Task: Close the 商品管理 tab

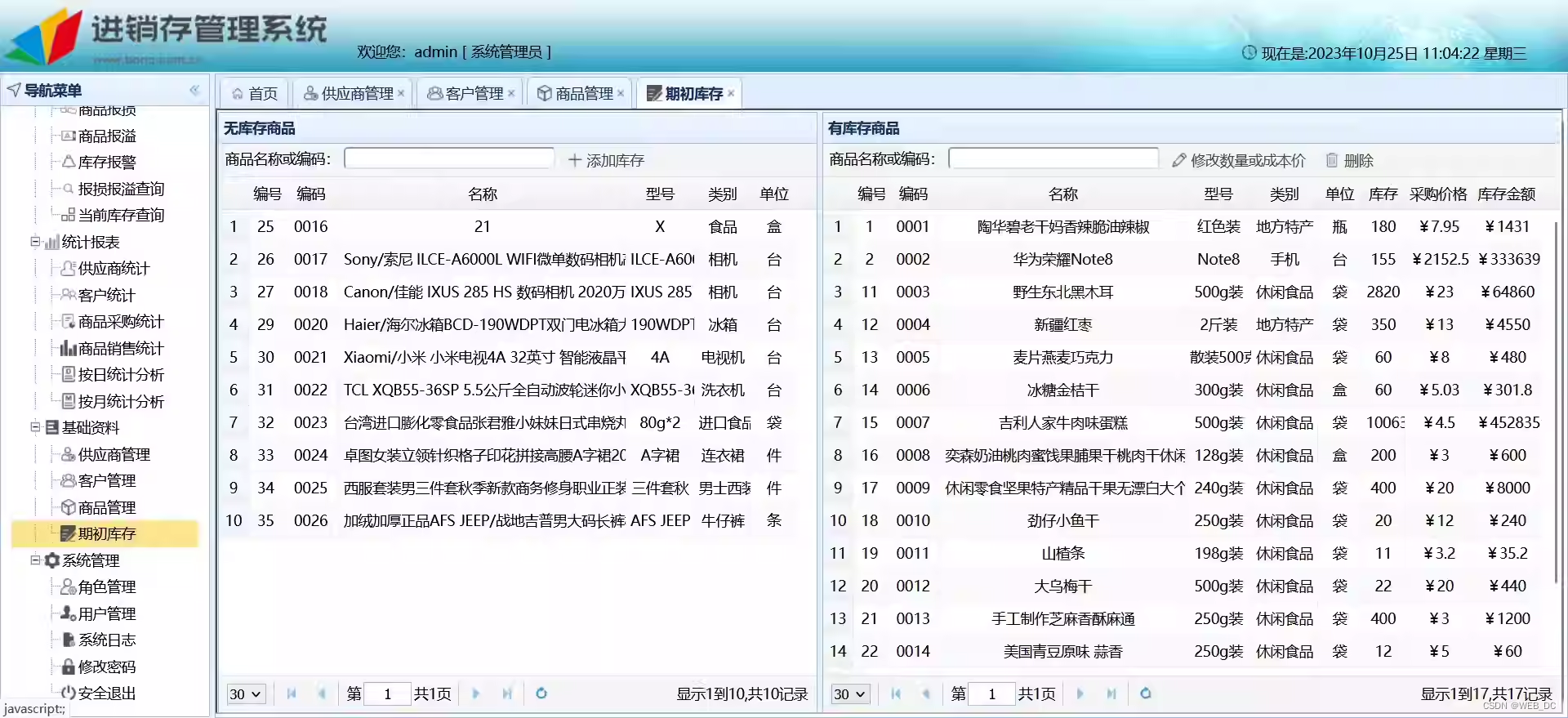Action: pos(621,93)
